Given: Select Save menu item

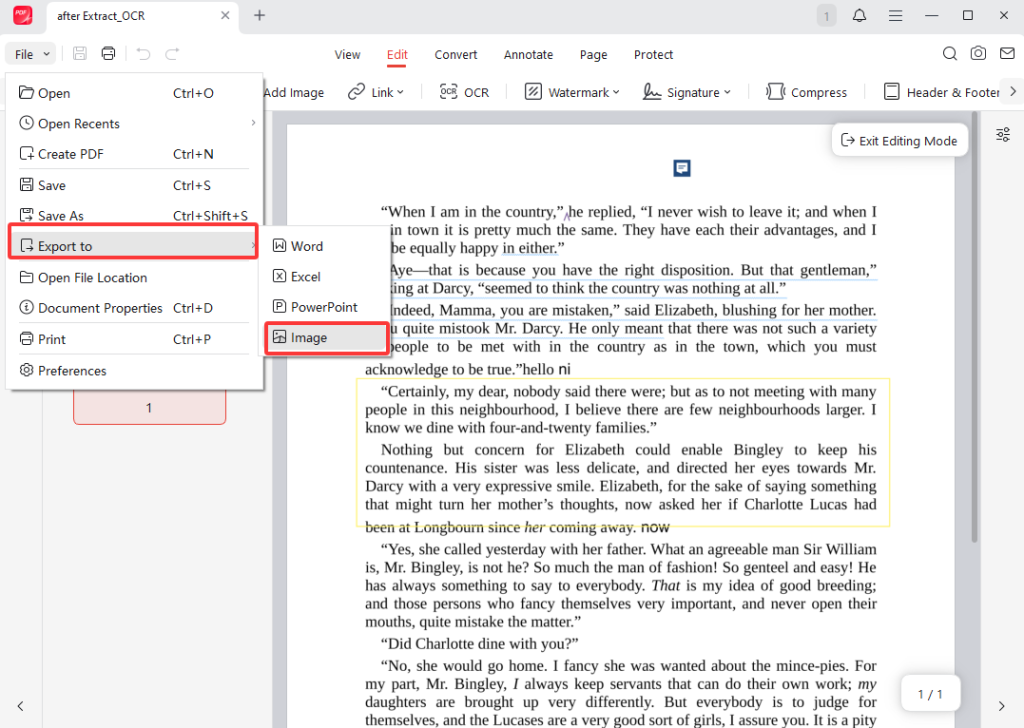Looking at the screenshot, I should pyautogui.click(x=134, y=185).
